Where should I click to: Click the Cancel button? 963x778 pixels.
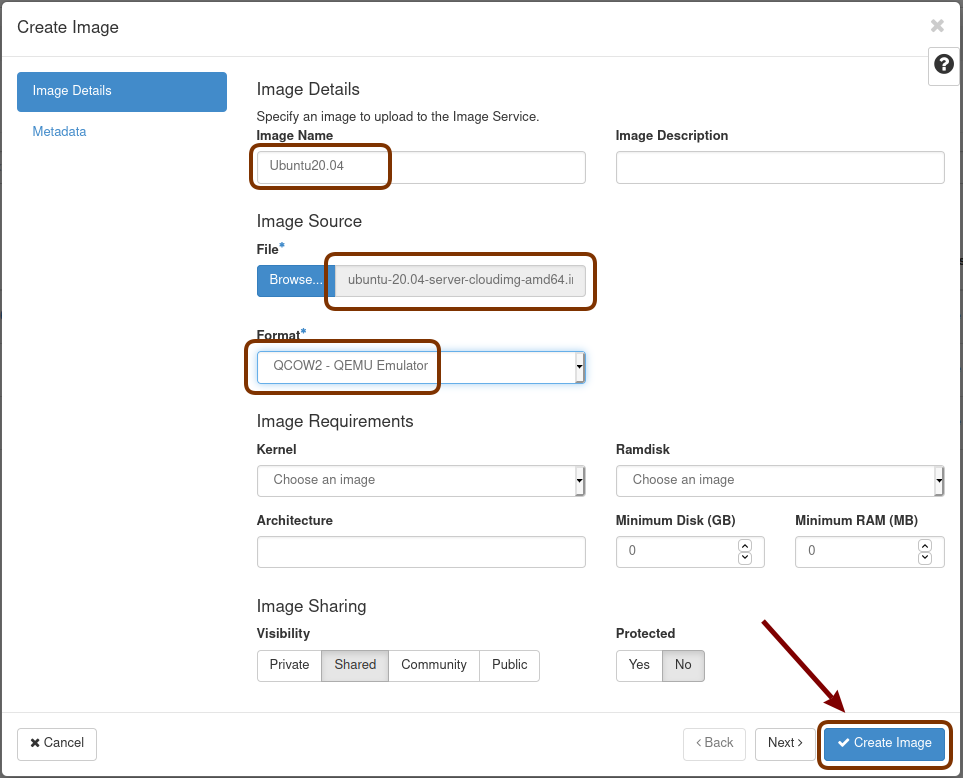57,743
